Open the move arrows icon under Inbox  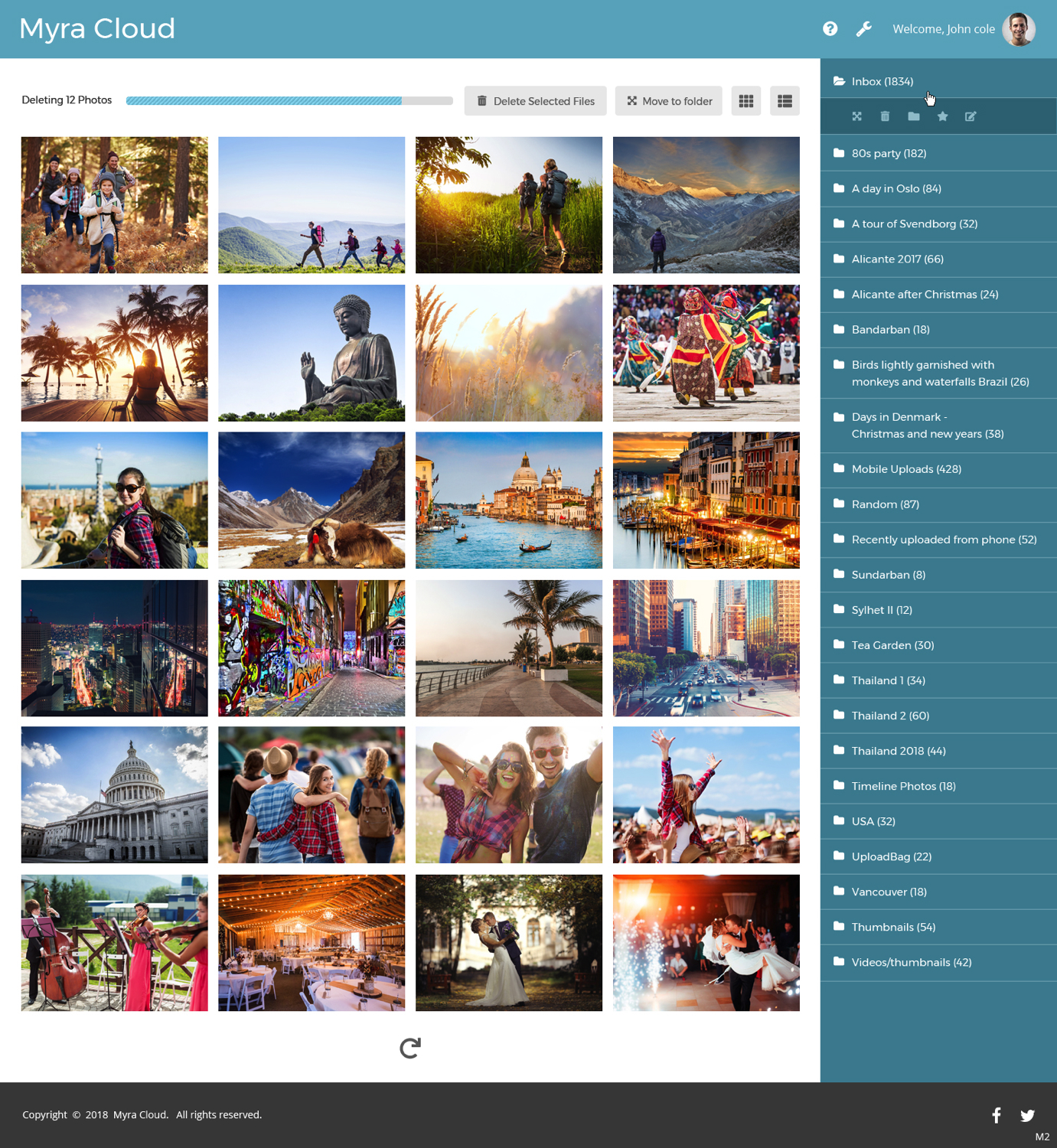pos(856,116)
